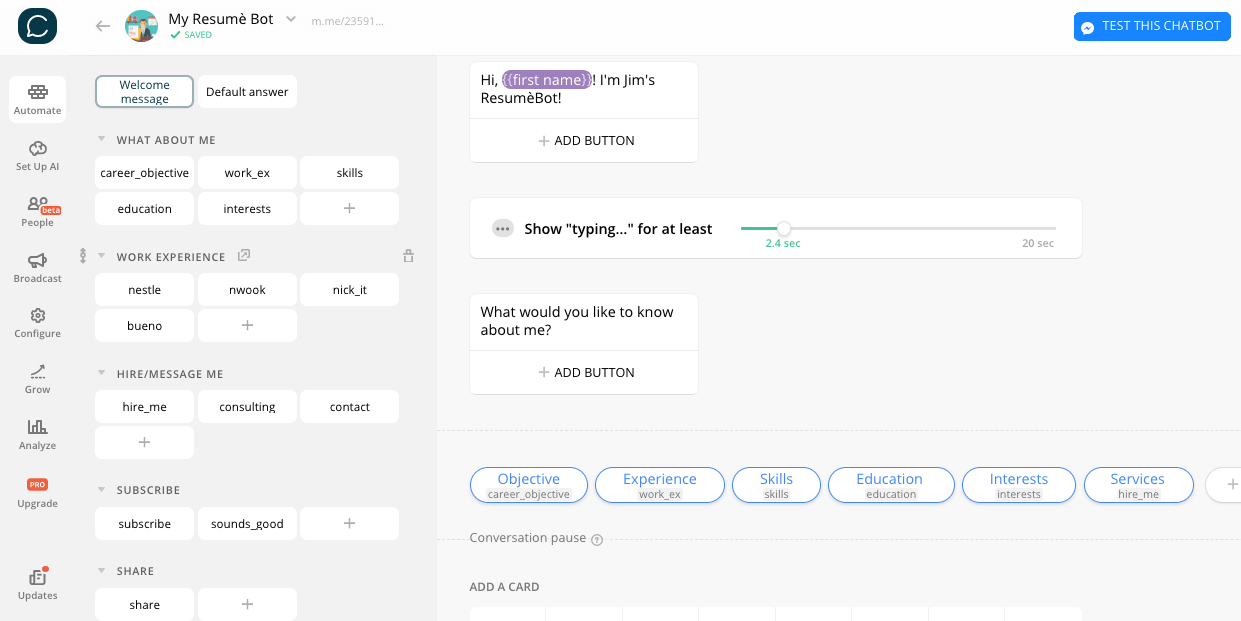Click the WORK EXPERIENCE share link icon
Screen dimensions: 1241x621
pyautogui.click(x=244, y=256)
